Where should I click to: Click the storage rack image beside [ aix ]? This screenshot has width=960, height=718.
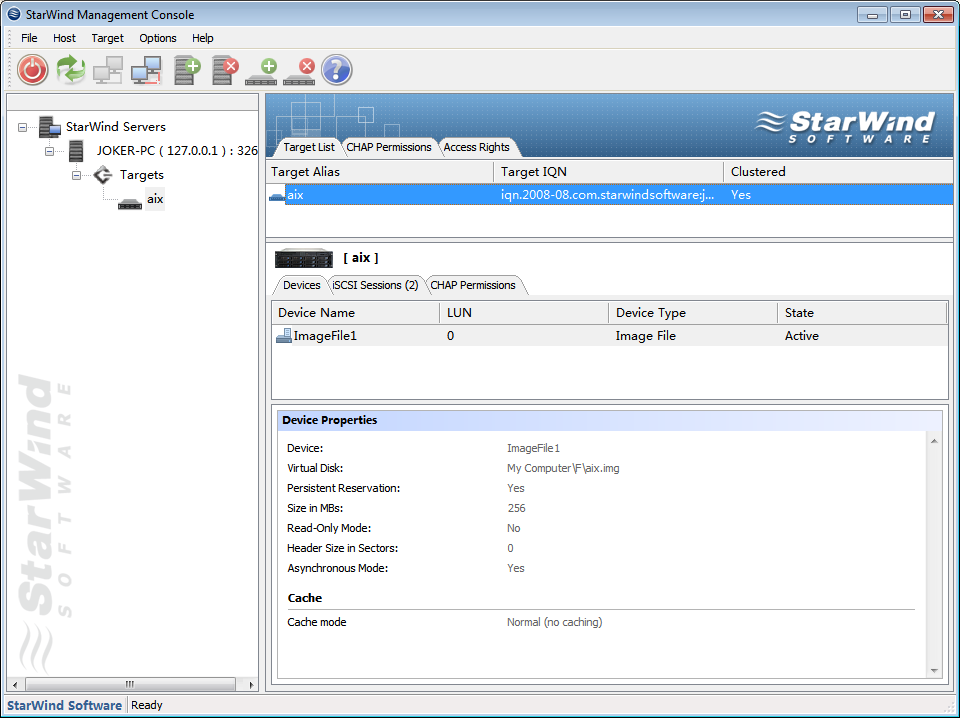click(x=304, y=258)
